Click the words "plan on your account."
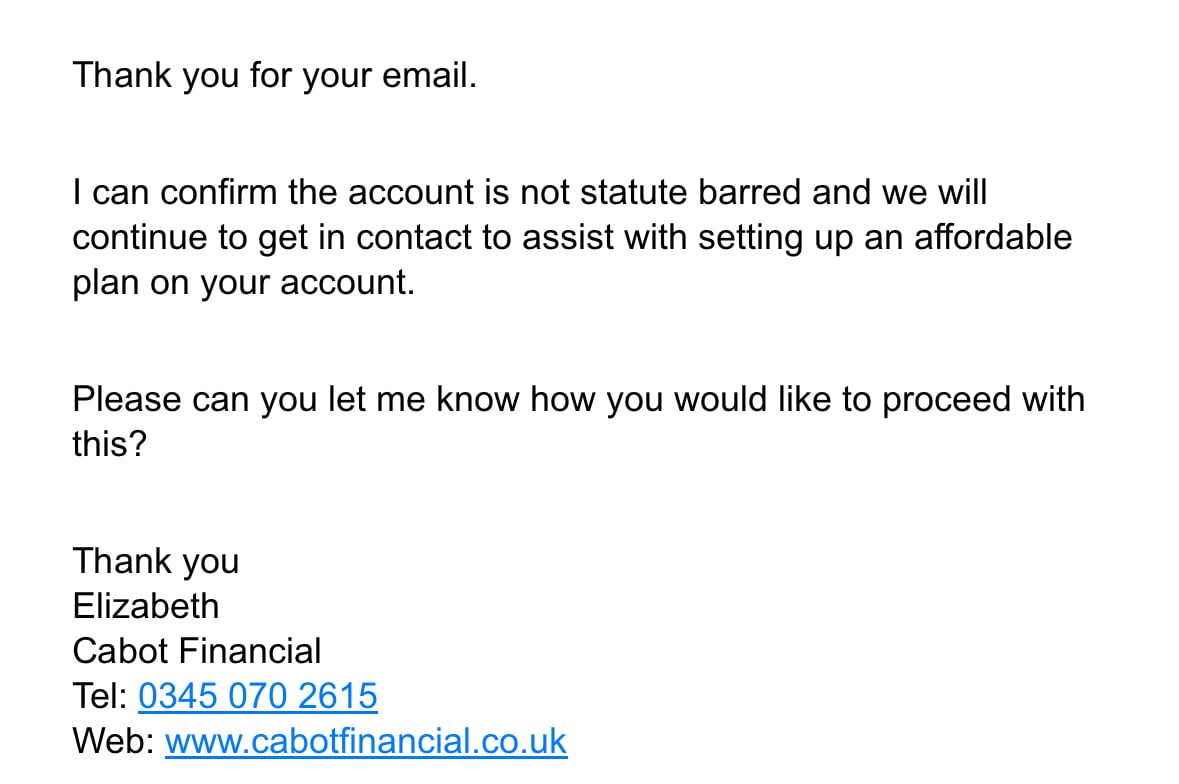Screen dimensions: 1179x784 coord(243,283)
